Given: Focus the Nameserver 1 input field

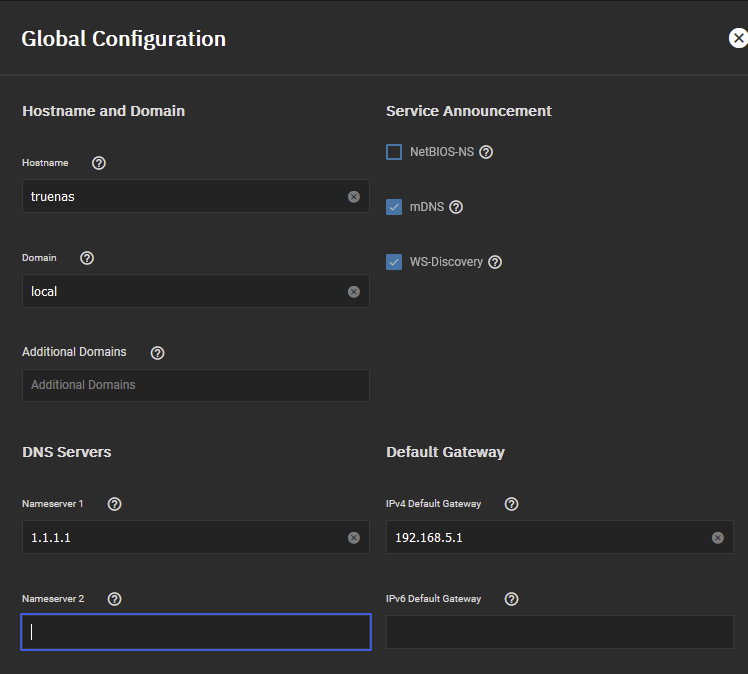Looking at the screenshot, I should click(x=196, y=537).
